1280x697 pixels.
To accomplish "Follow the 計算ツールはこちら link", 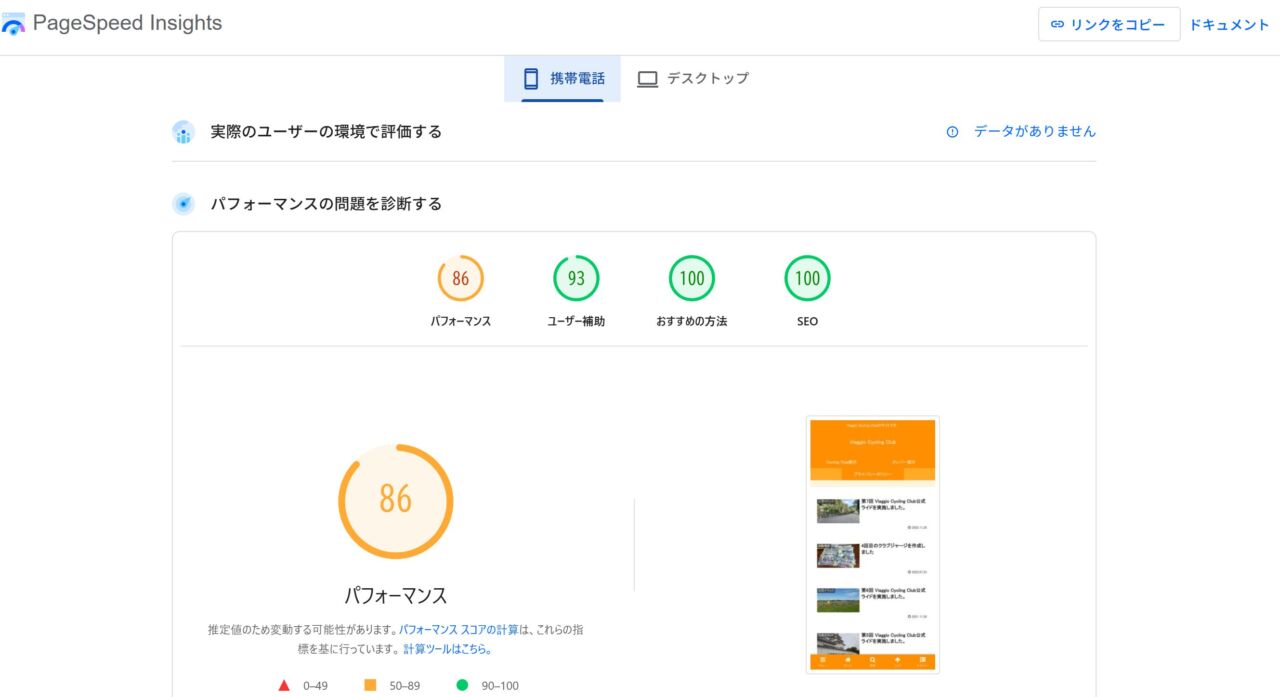I will click(x=447, y=649).
